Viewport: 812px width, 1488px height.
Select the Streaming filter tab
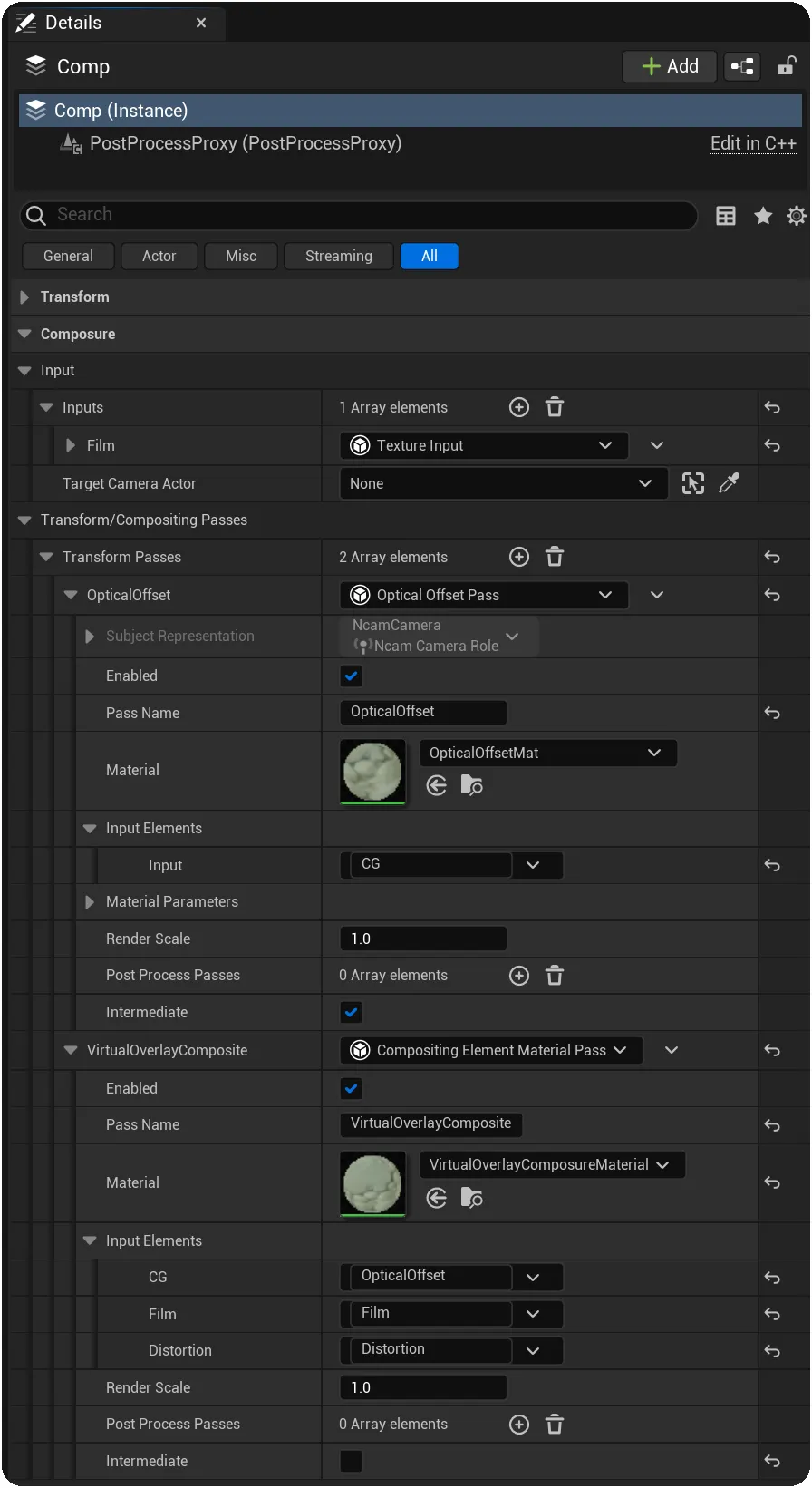click(339, 256)
